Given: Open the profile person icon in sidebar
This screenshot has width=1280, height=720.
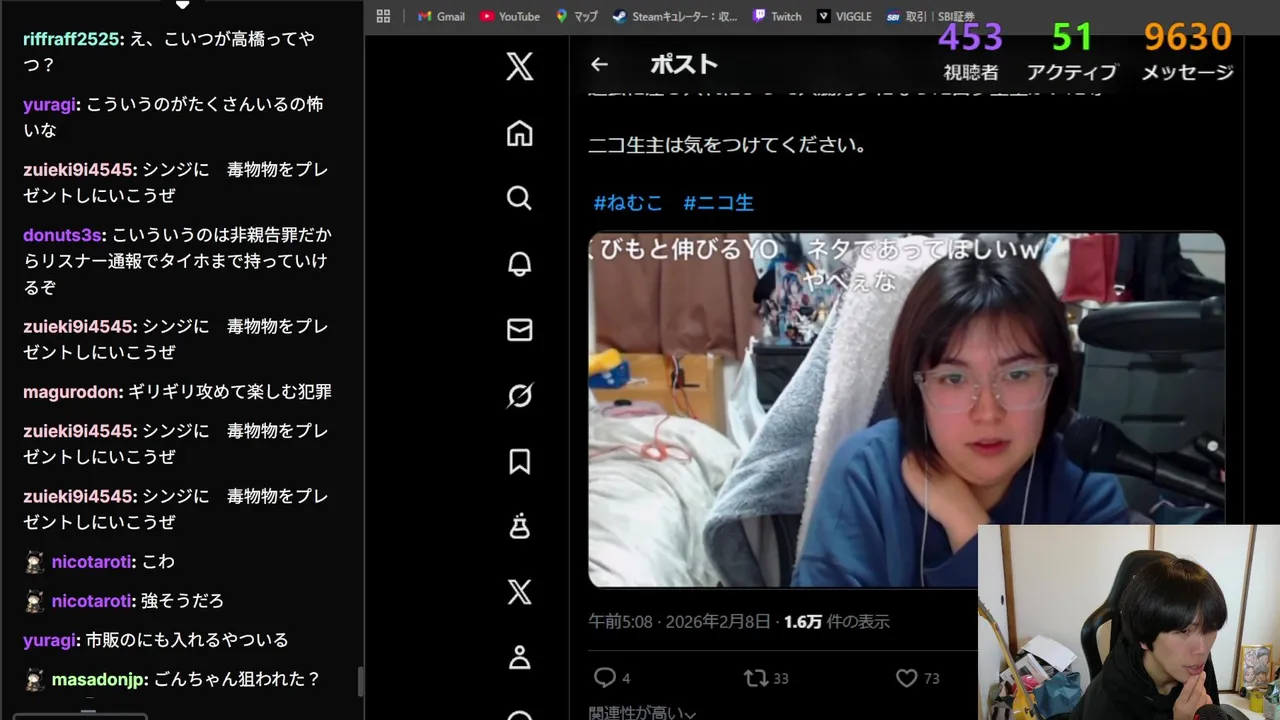Looking at the screenshot, I should click(519, 657).
